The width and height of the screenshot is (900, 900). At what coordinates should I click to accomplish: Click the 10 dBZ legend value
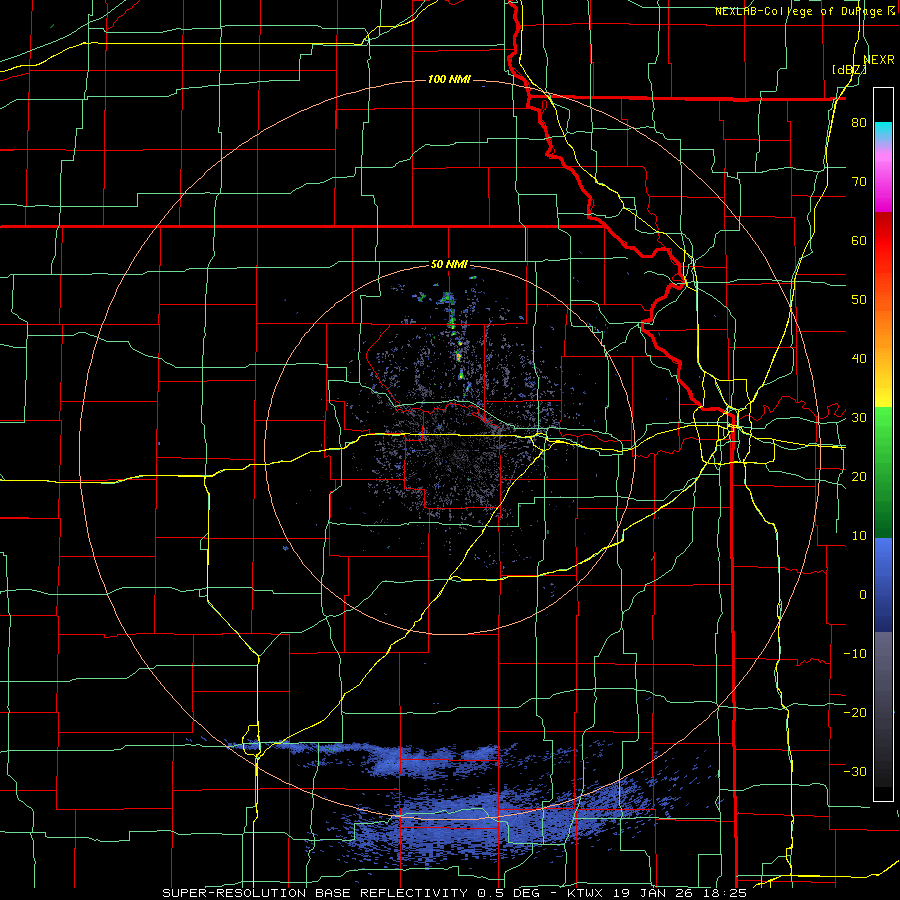[x=859, y=536]
